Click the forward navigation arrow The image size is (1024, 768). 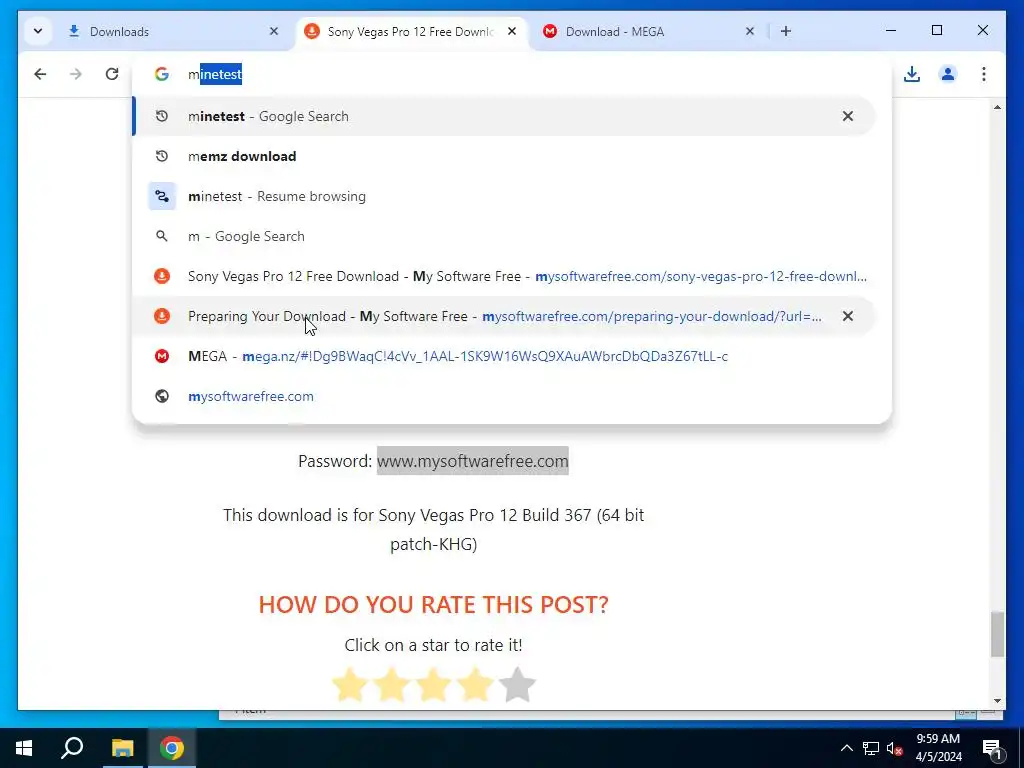(x=76, y=74)
